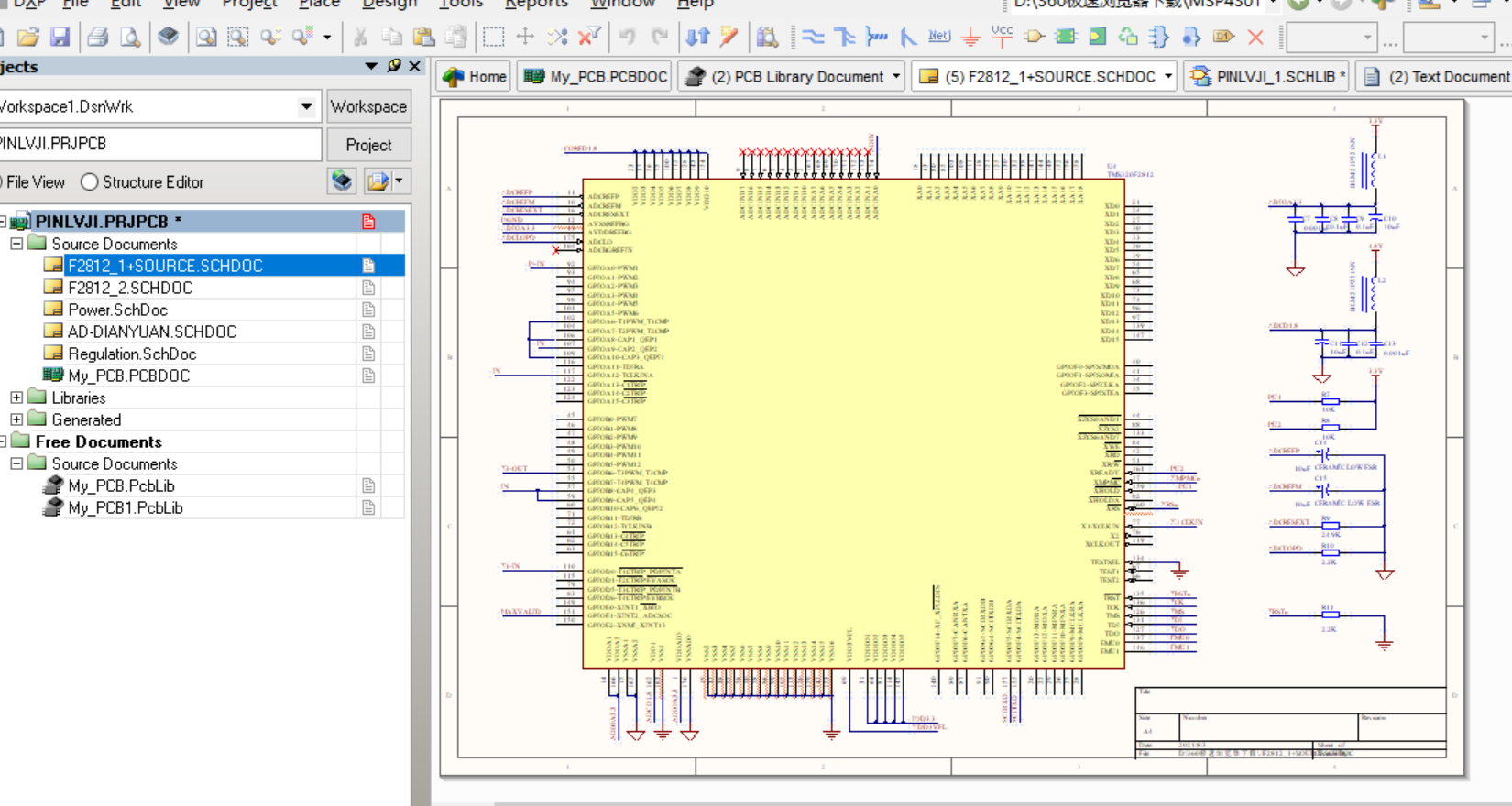Select Regulation.SchDoc in project tree
Viewport: 1512px width, 806px height.
pyautogui.click(x=132, y=354)
